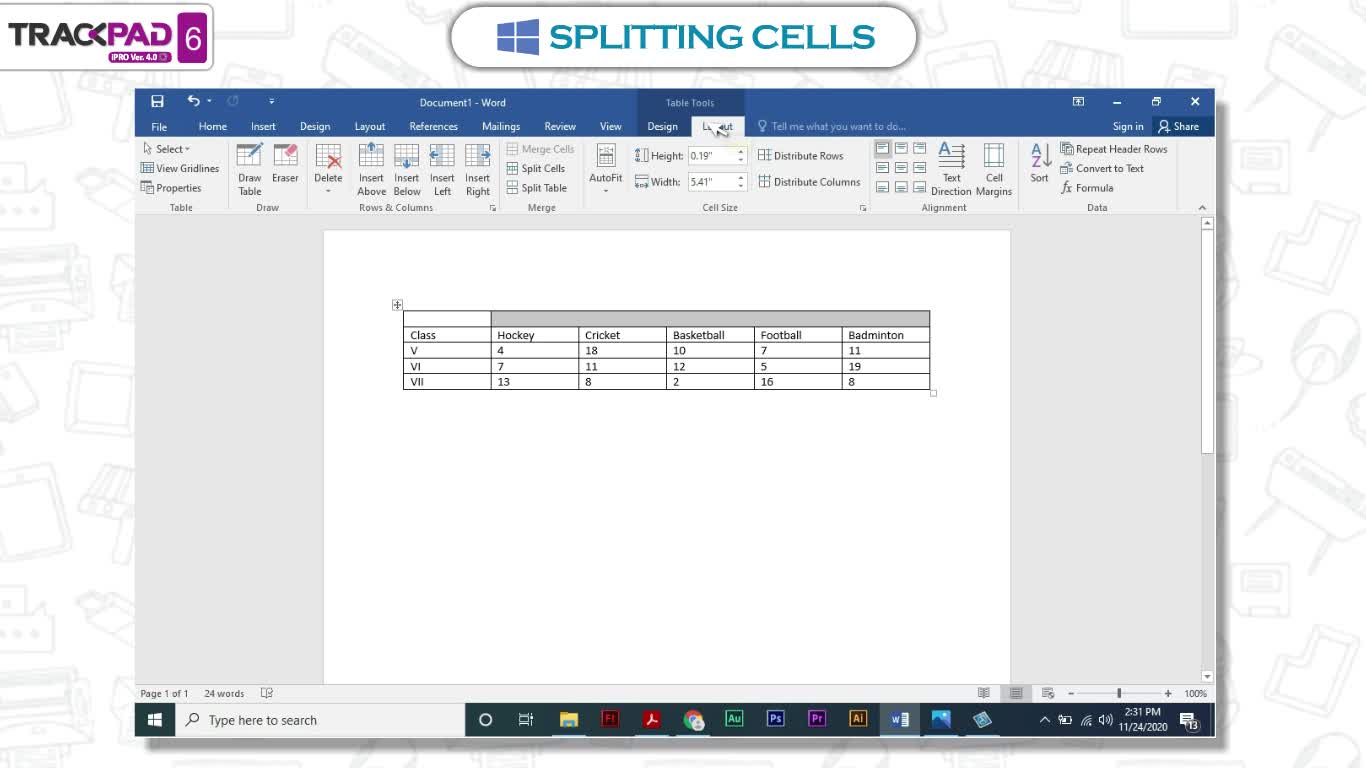Switch to Print Layout view
The width and height of the screenshot is (1366, 768).
pos(1016,693)
